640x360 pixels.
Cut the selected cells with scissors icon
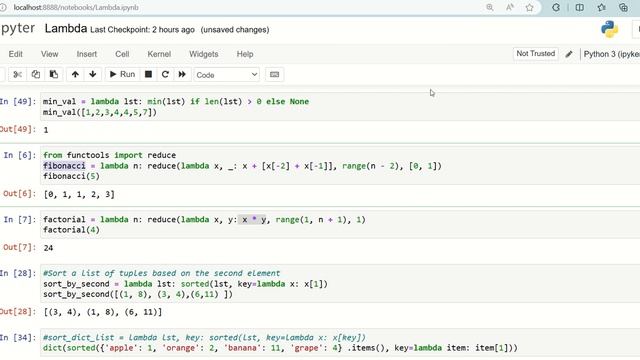coord(17,75)
